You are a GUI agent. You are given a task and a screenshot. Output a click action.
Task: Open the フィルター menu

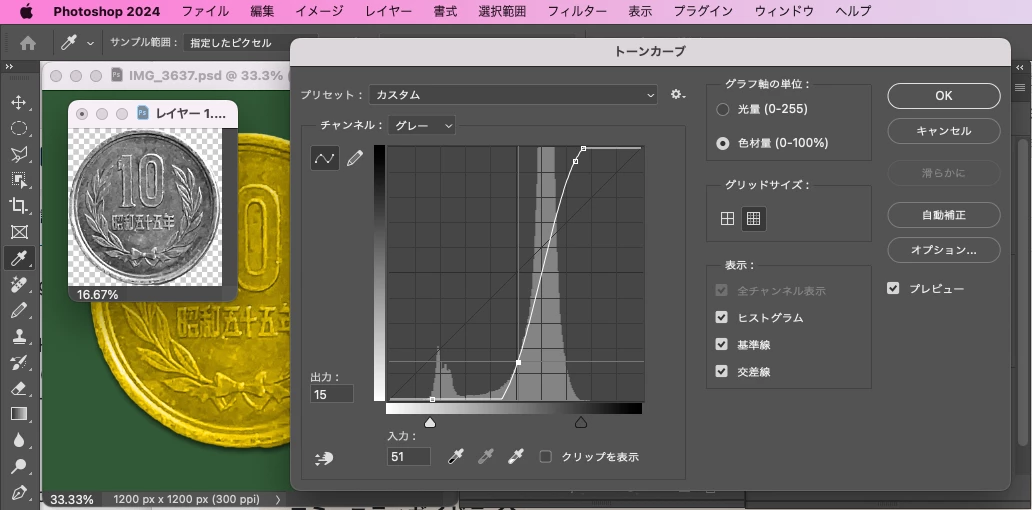577,11
